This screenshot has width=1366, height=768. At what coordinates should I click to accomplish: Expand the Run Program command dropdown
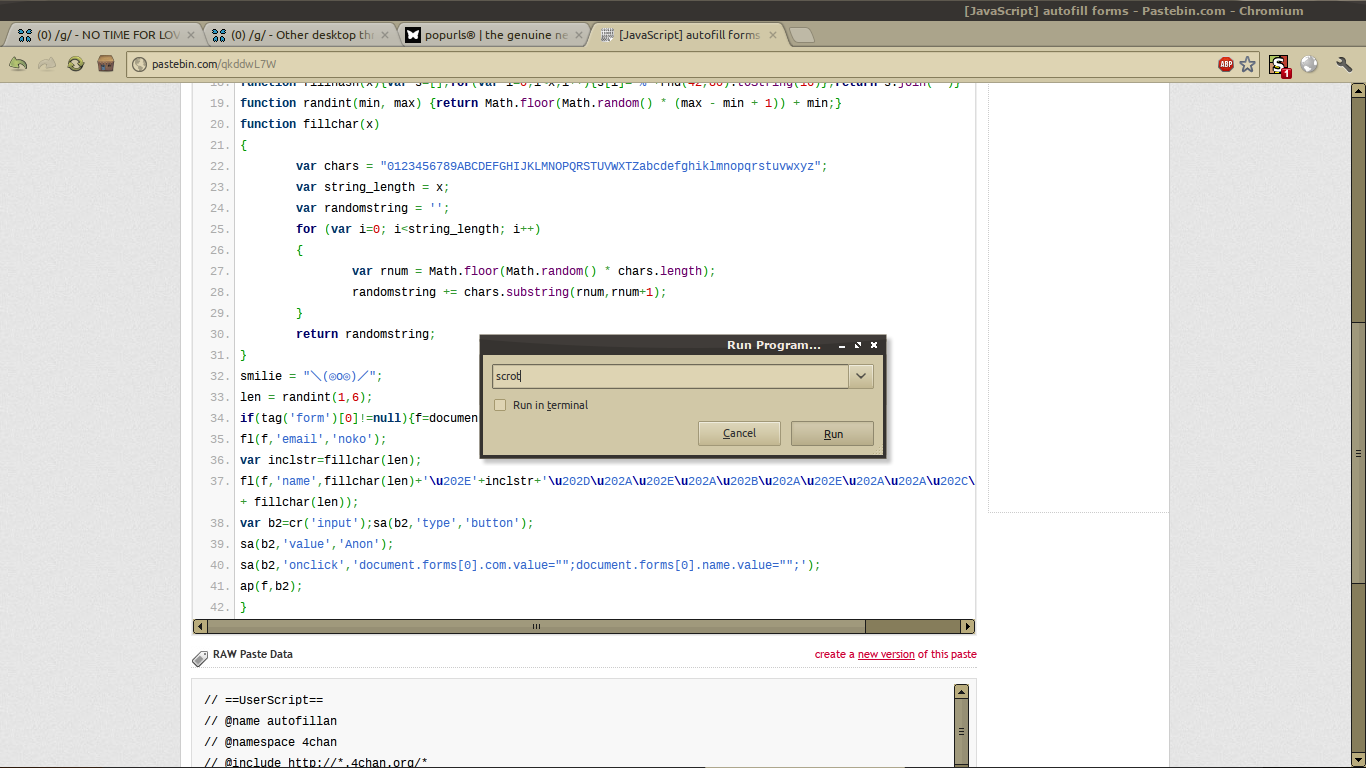[861, 376]
